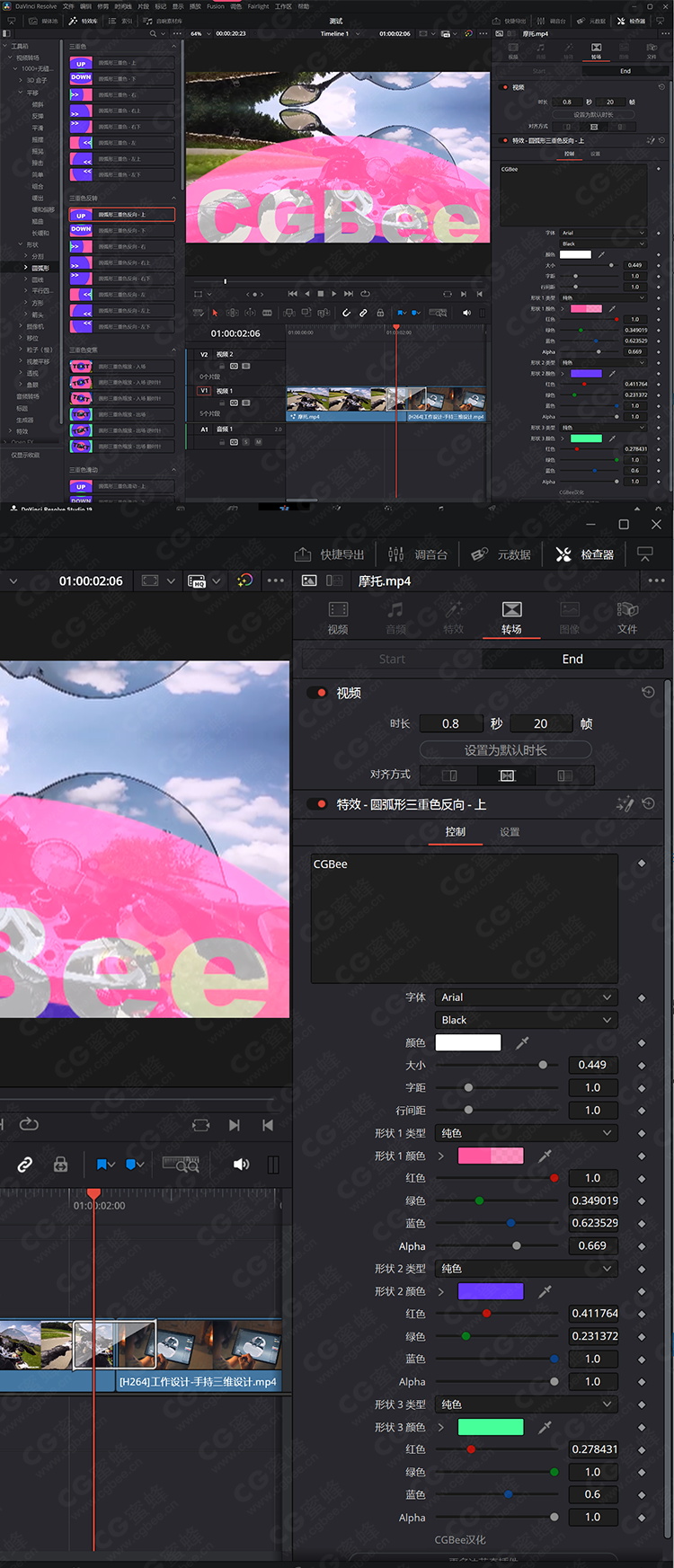Open the 调音台 mixer in enlarged view
This screenshot has height=1568, width=674.
[418, 554]
